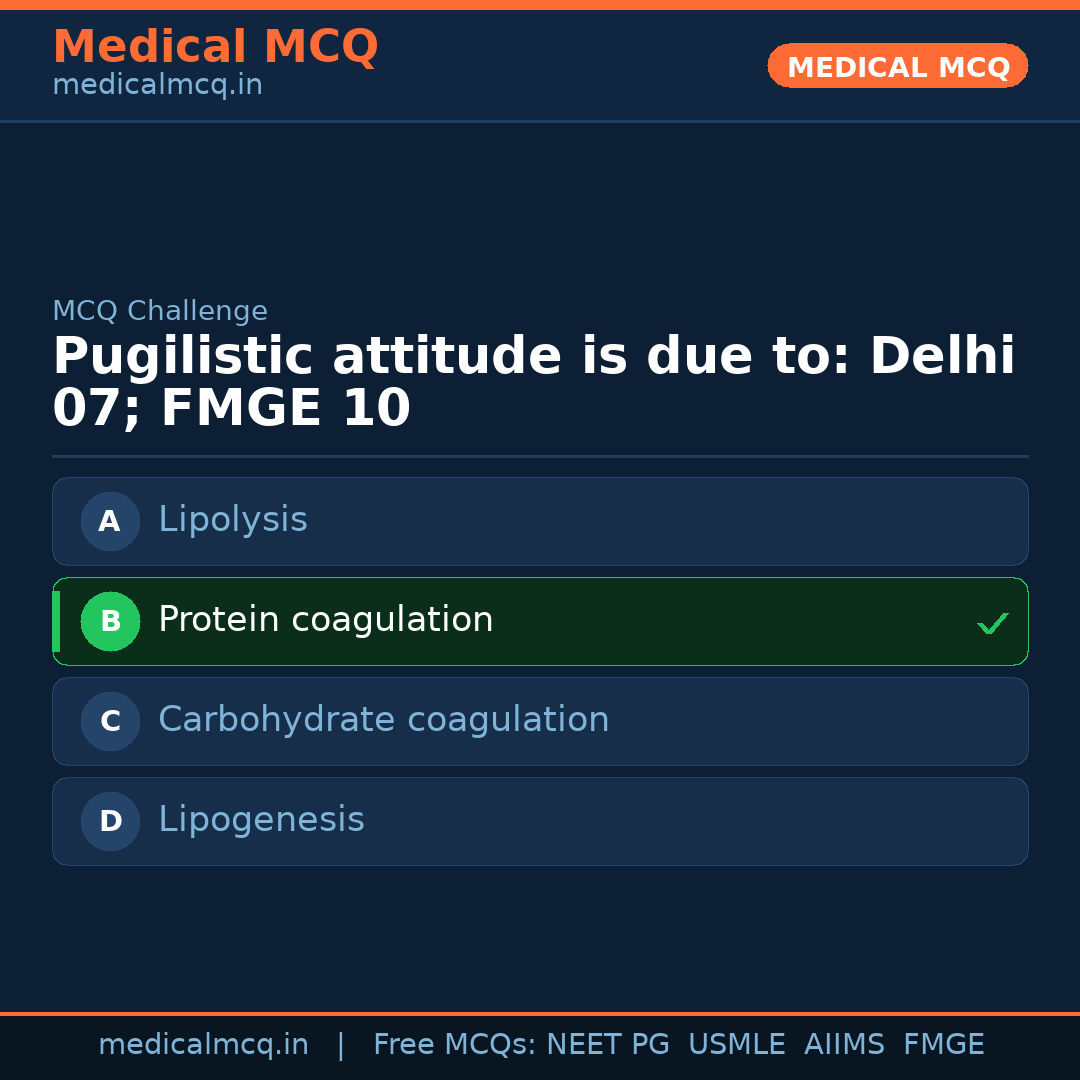1080x1080 pixels.
Task: Click the circular A badge icon
Action: pyautogui.click(x=110, y=521)
